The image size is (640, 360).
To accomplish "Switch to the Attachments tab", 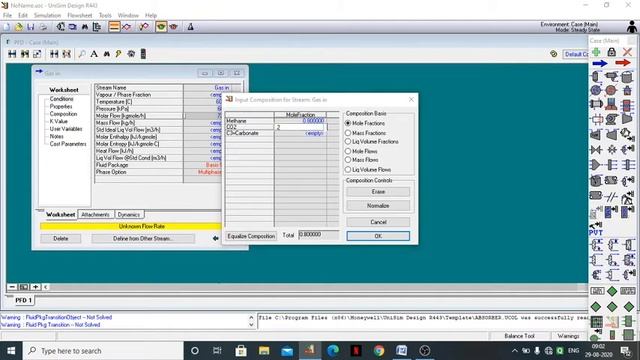I will coord(95,214).
